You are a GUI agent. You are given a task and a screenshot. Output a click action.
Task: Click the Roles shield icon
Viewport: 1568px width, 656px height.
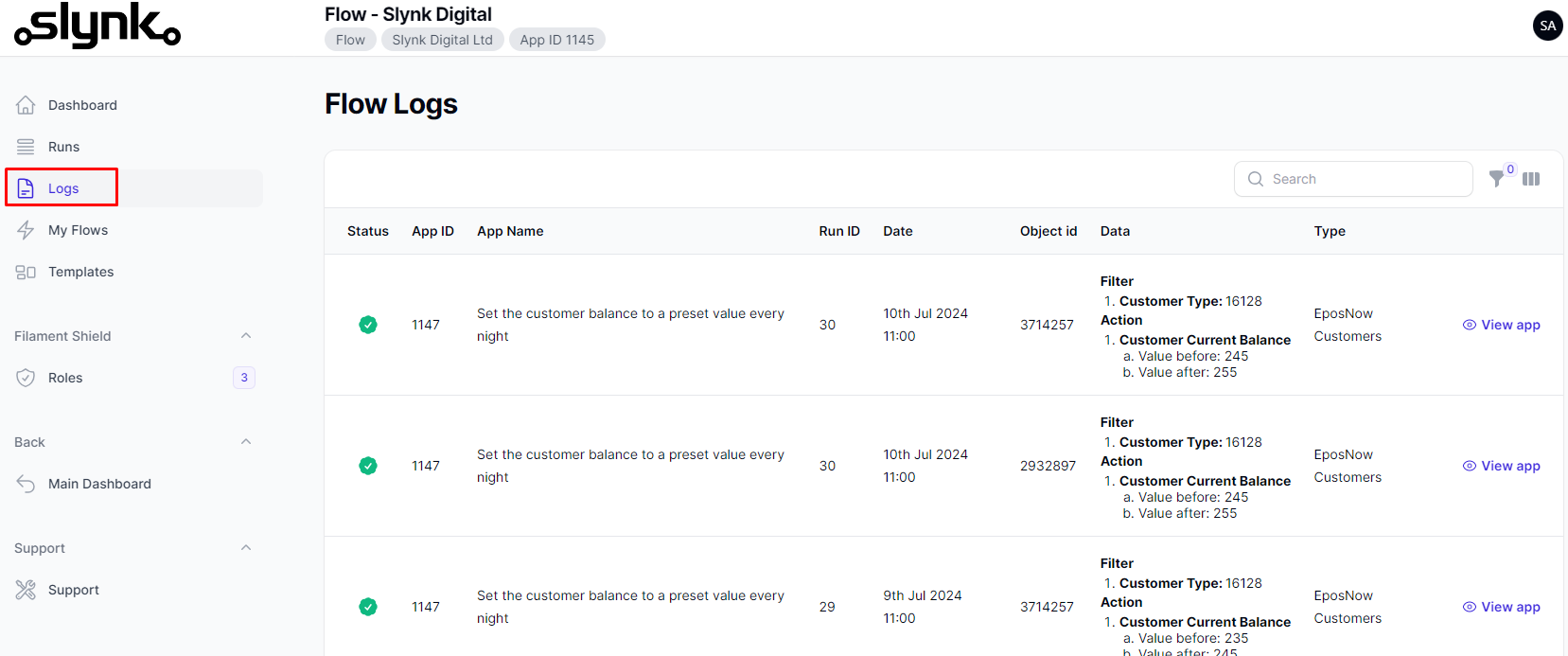(26, 378)
